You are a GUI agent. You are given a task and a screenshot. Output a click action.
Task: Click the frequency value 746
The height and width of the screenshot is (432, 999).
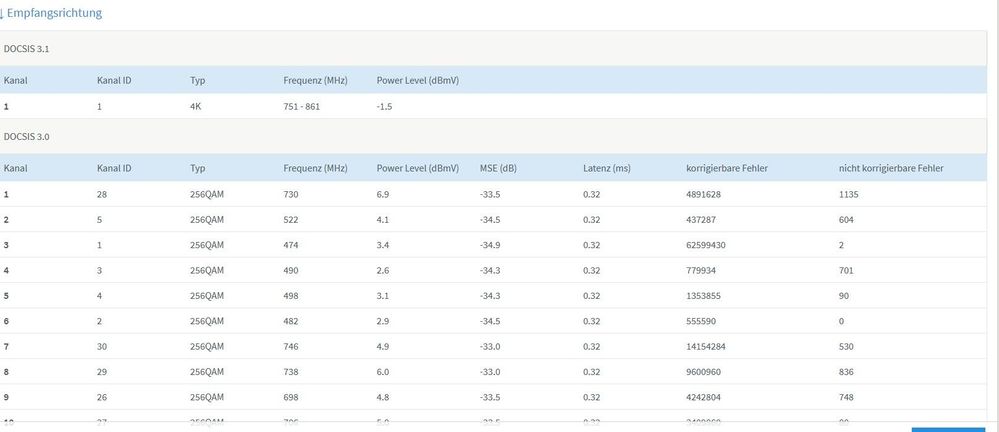point(291,348)
